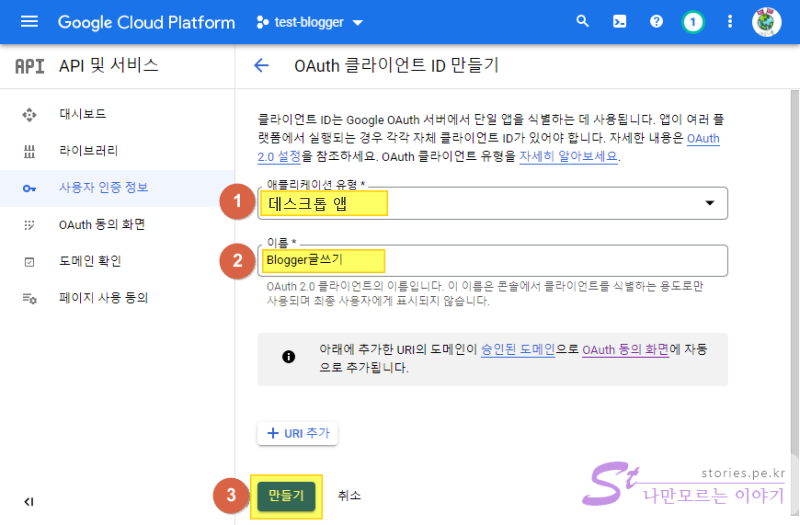Click the API logo icon
800x525 pixels.
(x=30, y=66)
